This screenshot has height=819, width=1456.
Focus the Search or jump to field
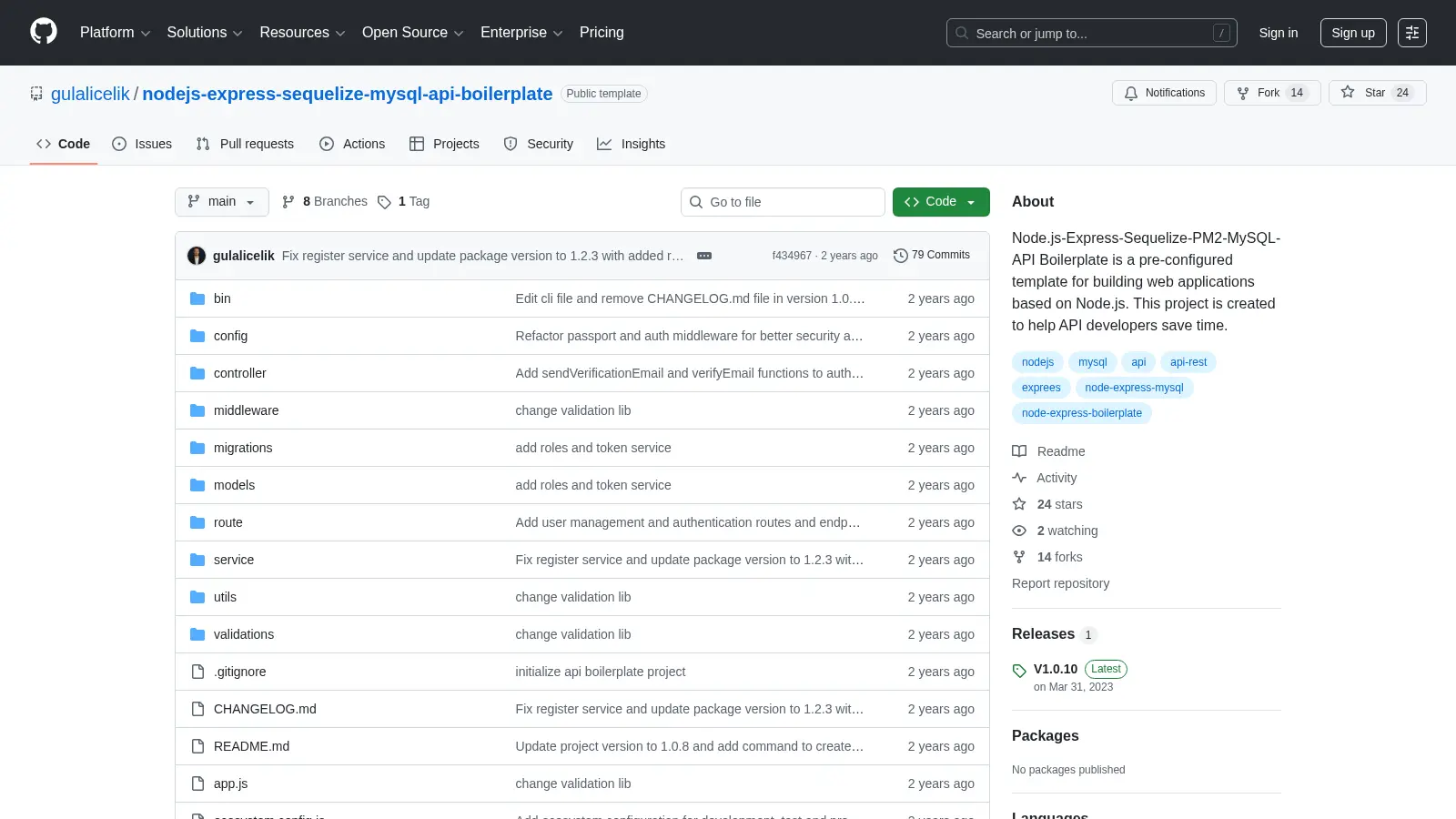click(1092, 33)
